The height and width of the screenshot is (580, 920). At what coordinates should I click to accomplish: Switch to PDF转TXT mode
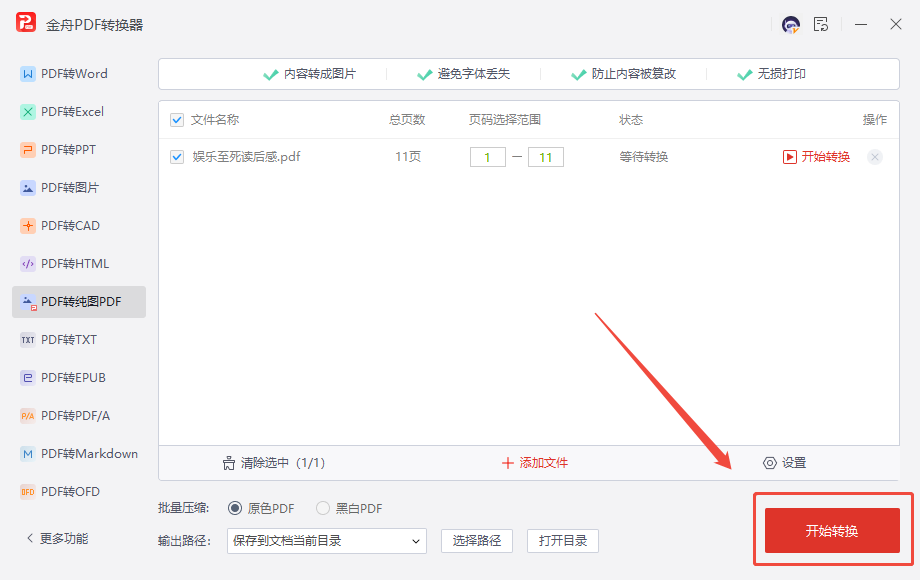[x=79, y=340]
